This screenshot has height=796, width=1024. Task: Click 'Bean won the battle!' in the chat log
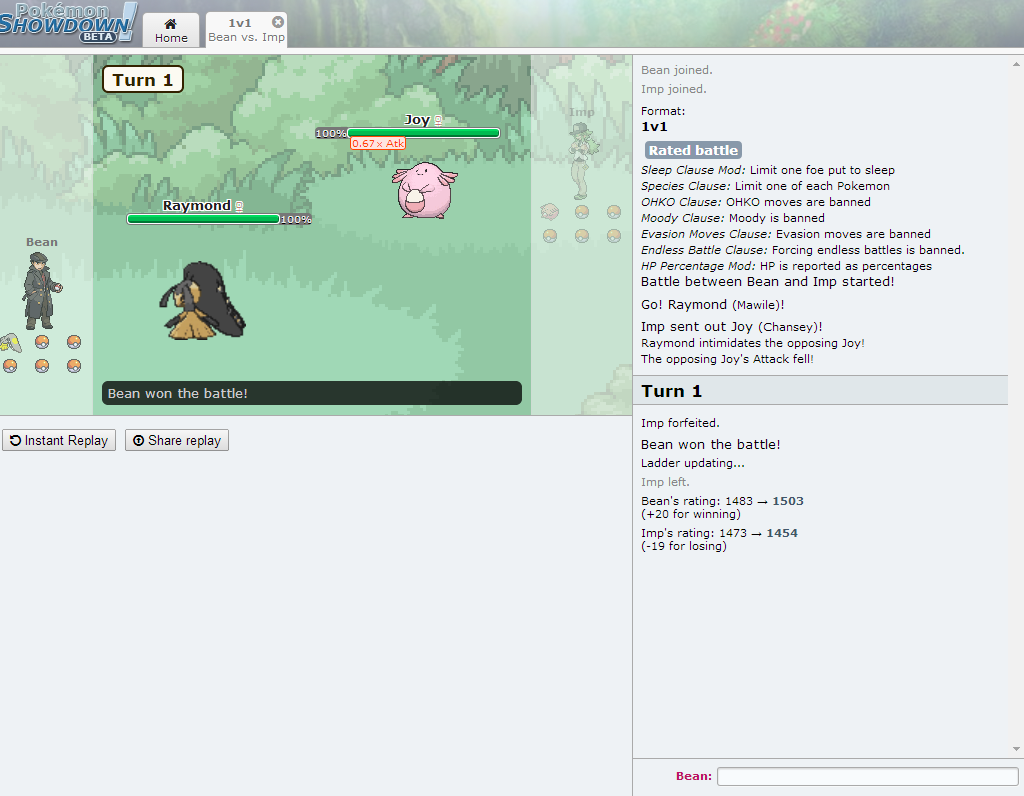pyautogui.click(x=711, y=444)
